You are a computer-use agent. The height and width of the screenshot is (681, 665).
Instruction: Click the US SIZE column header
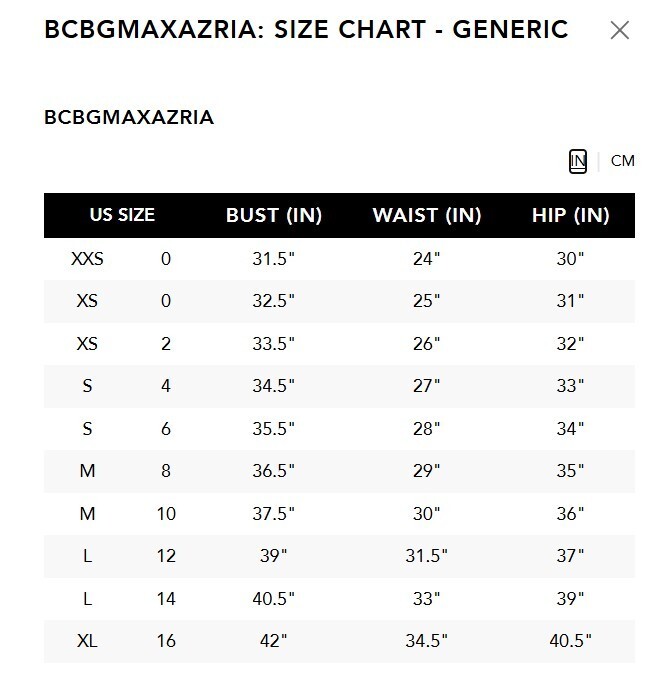[x=122, y=215]
